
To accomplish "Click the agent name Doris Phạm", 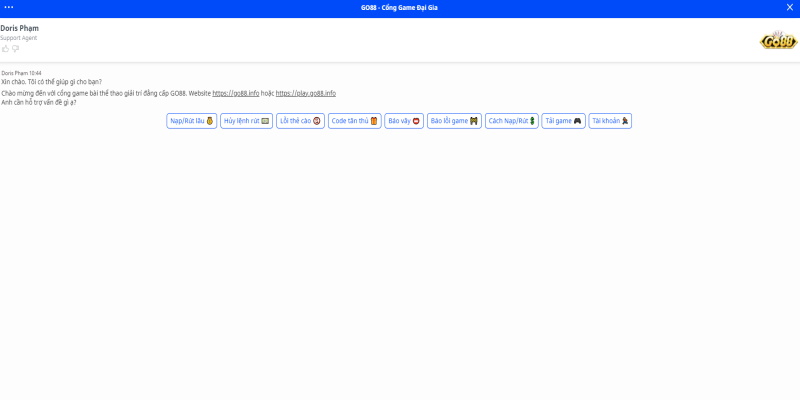I will click(20, 28).
